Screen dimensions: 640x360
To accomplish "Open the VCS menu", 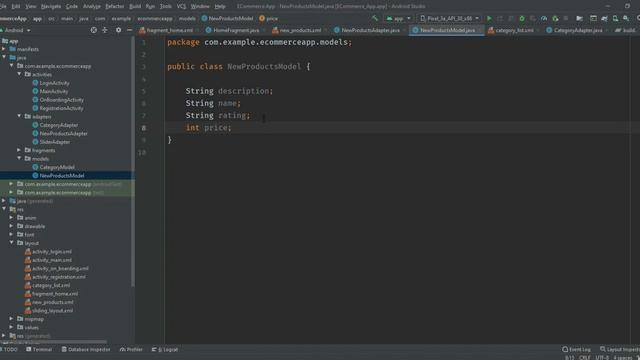I will 181,6.
